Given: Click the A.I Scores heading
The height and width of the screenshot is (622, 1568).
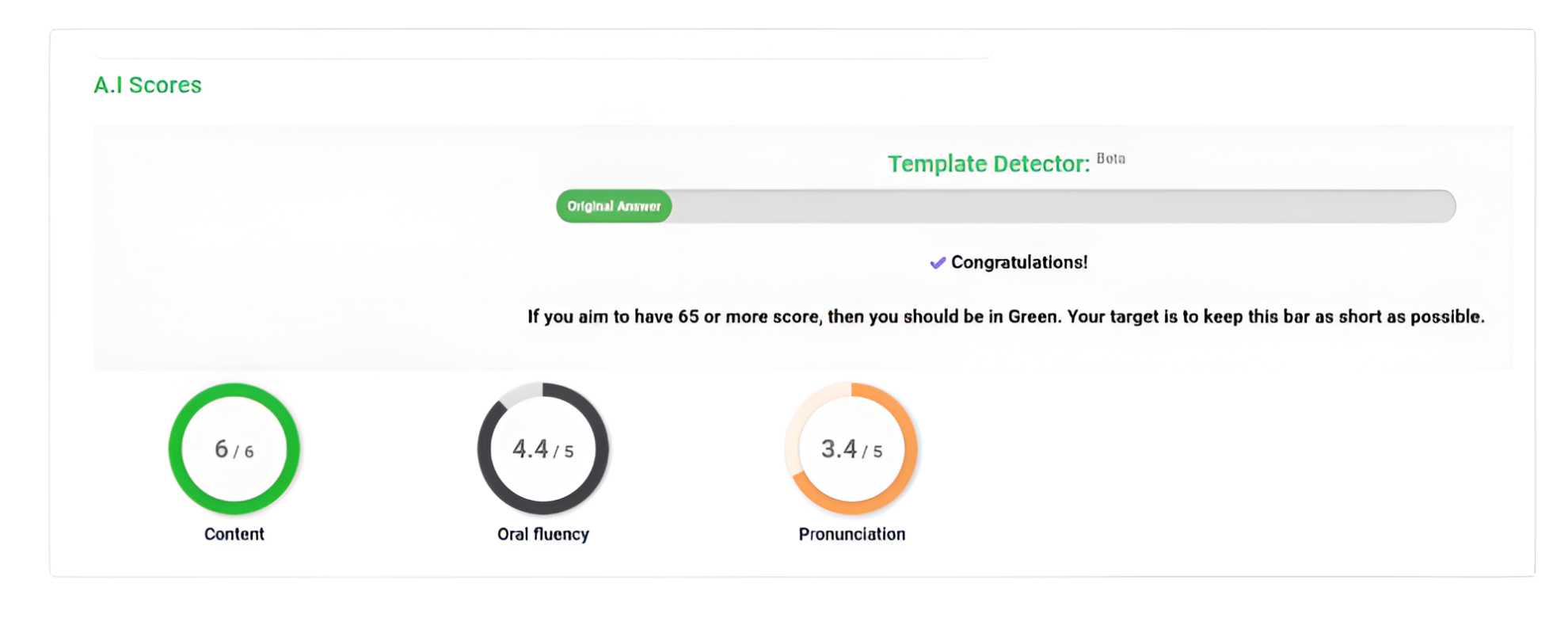Looking at the screenshot, I should coord(147,85).
